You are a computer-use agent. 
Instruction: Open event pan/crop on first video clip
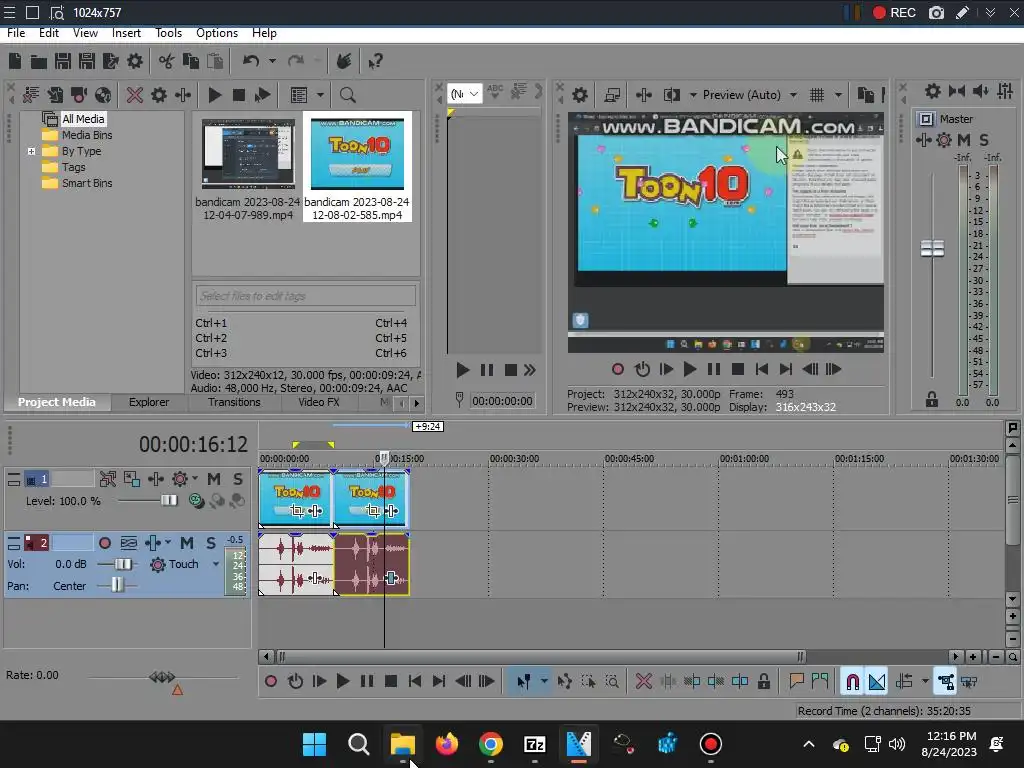297,511
